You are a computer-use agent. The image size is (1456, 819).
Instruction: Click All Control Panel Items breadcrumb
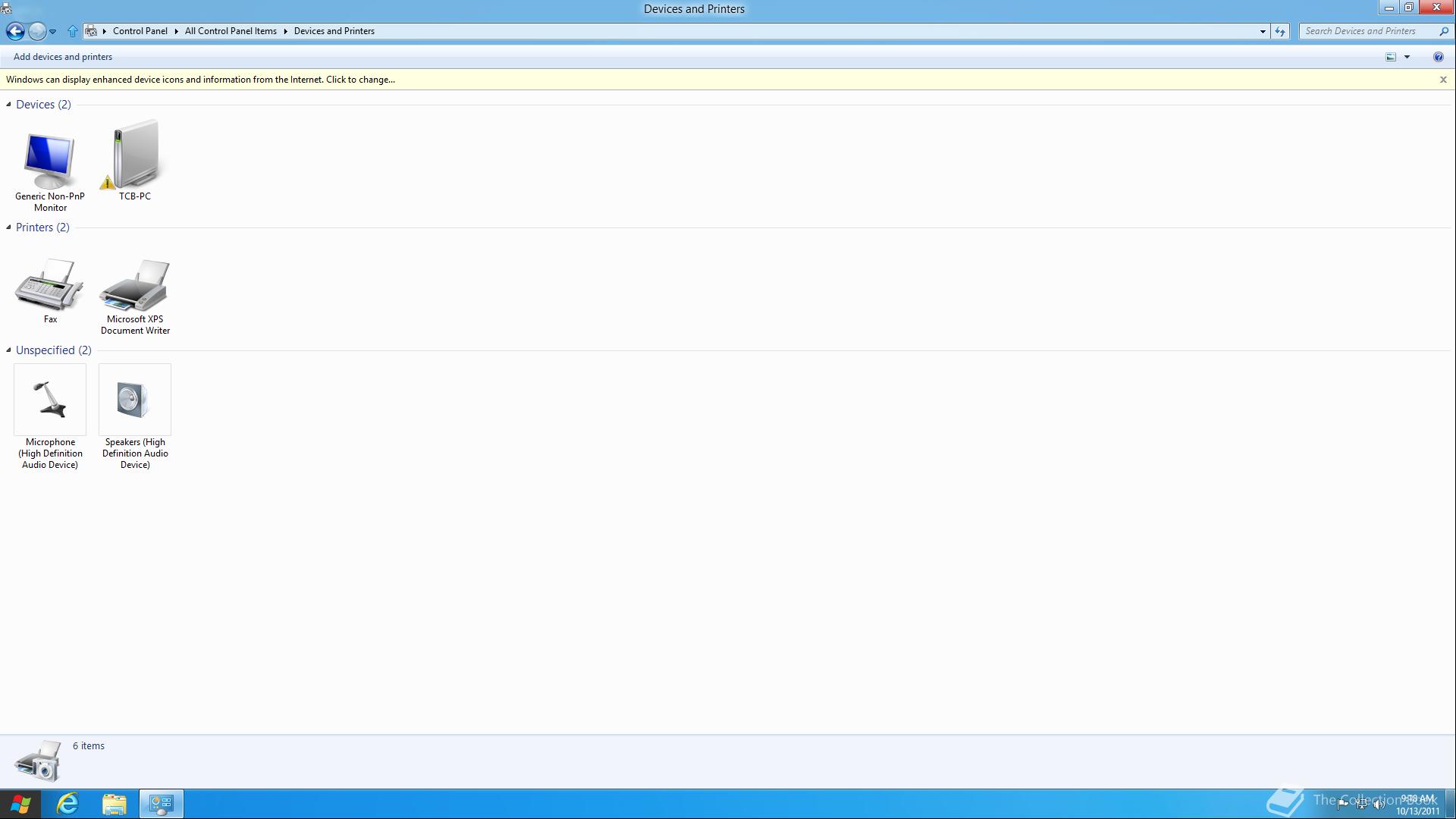231,31
